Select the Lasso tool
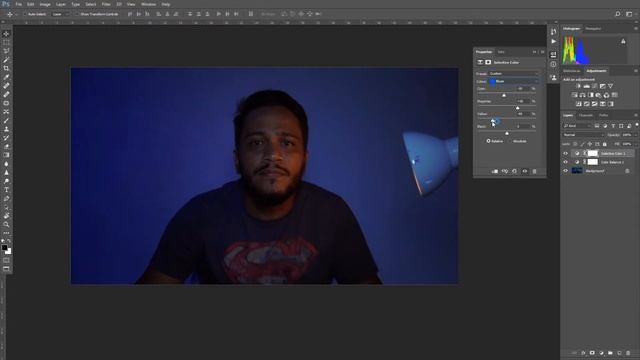640x360 pixels. (x=6, y=51)
